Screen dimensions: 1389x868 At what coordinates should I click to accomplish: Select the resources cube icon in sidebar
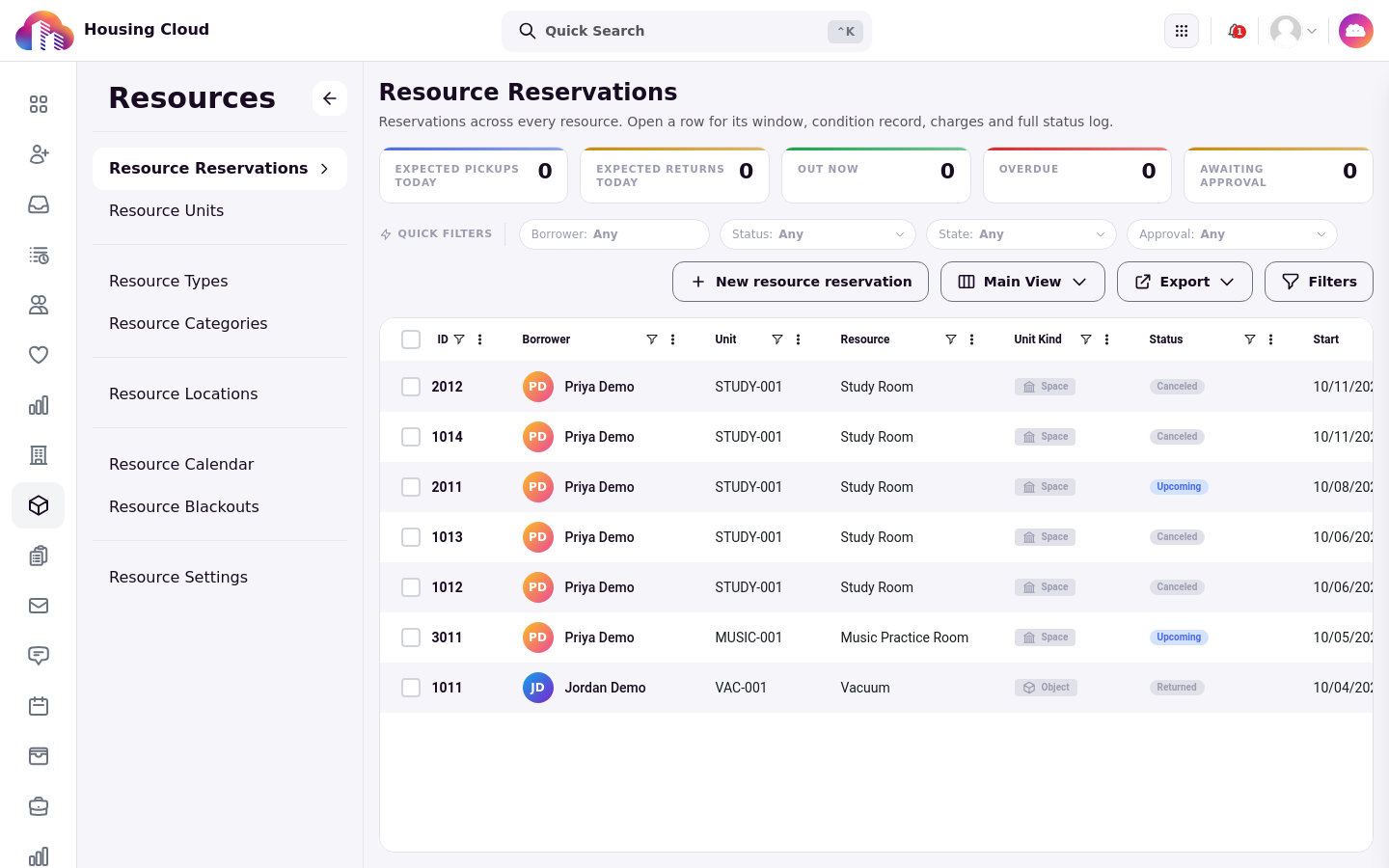(x=39, y=505)
